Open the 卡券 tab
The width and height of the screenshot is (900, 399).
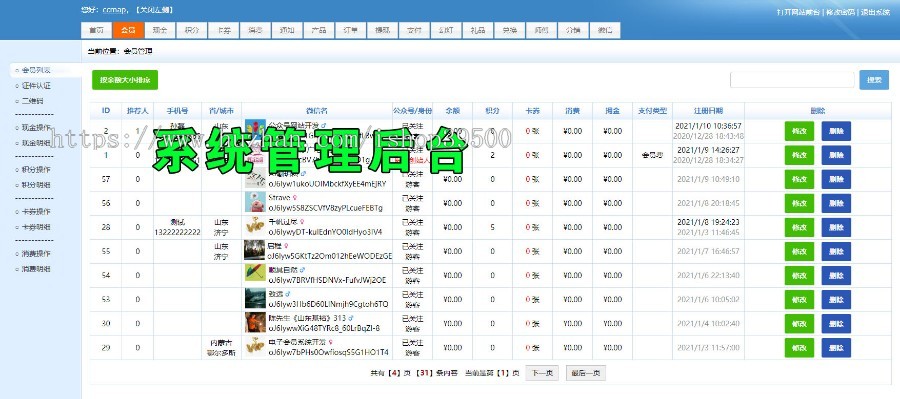point(223,30)
